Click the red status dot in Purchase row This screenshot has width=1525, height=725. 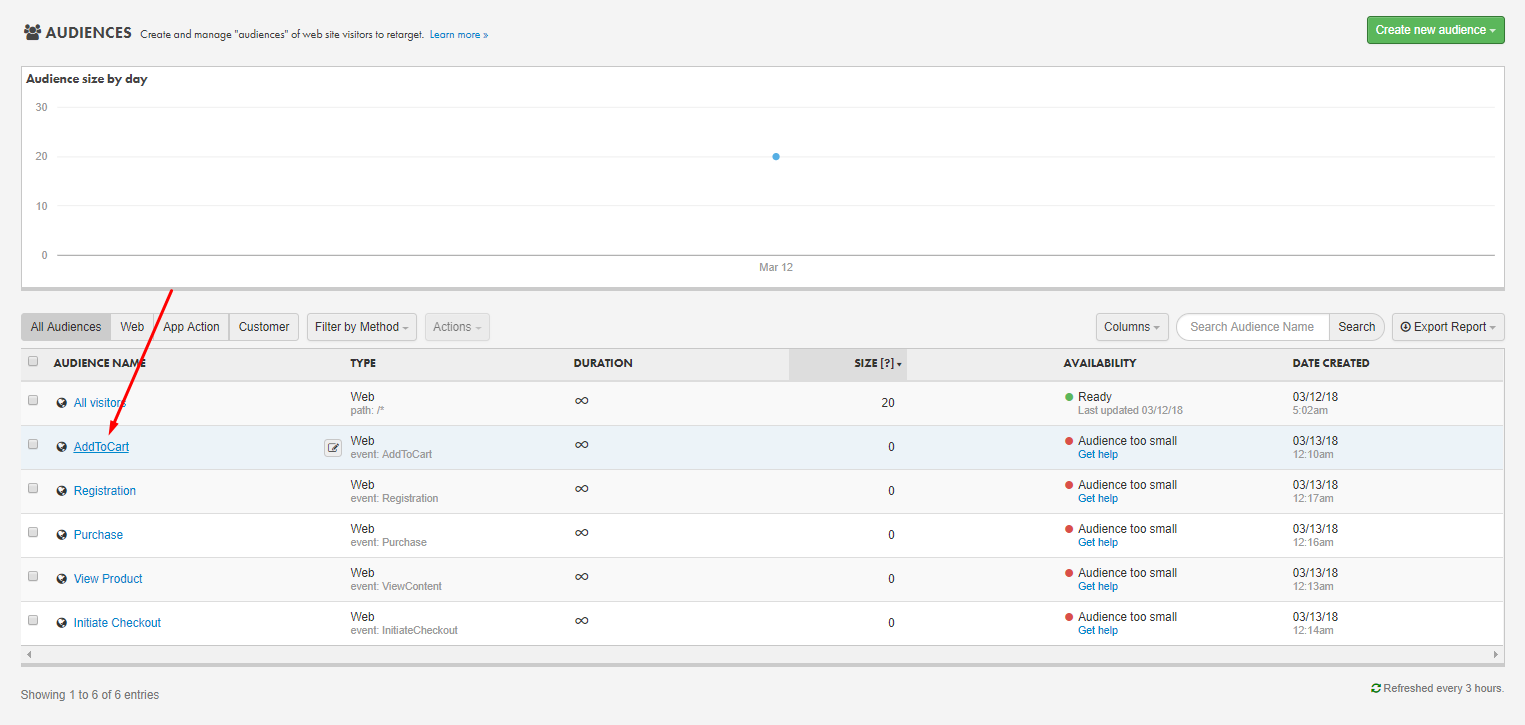(x=1069, y=529)
